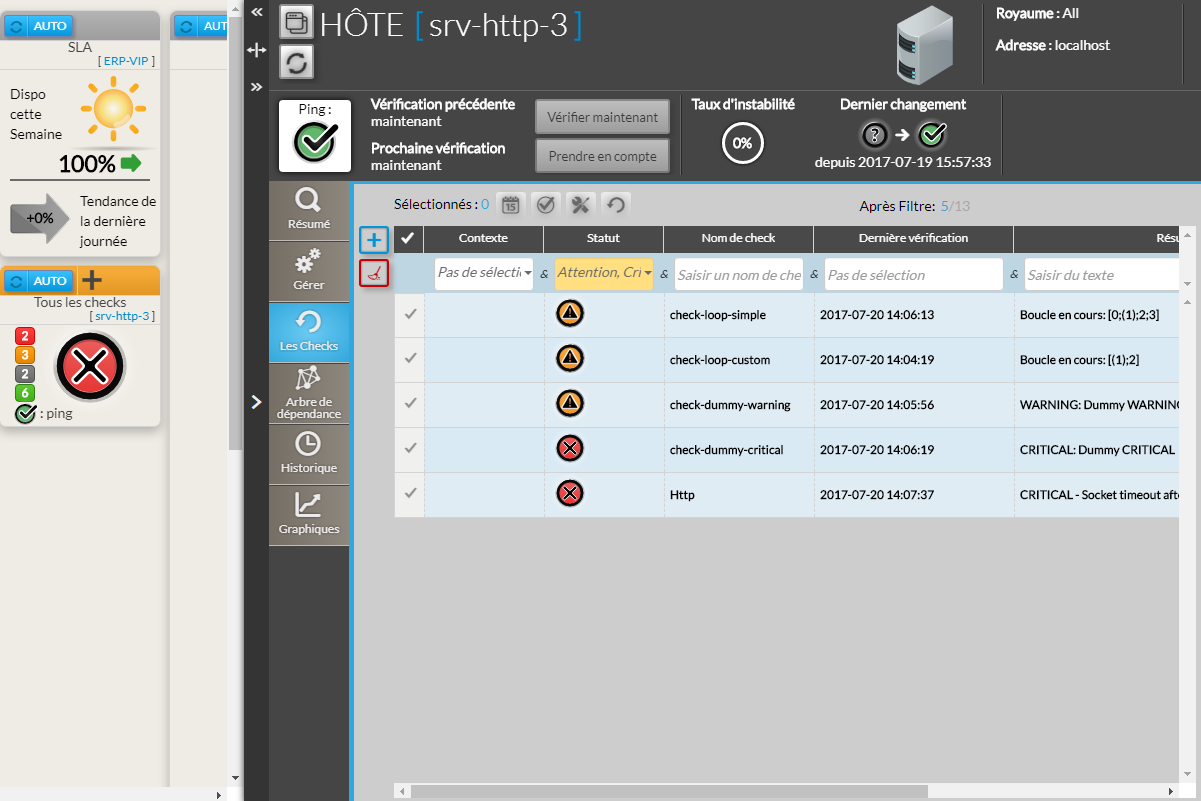Click the horizontal scrollbar below the checks table

pyautogui.click(x=668, y=790)
